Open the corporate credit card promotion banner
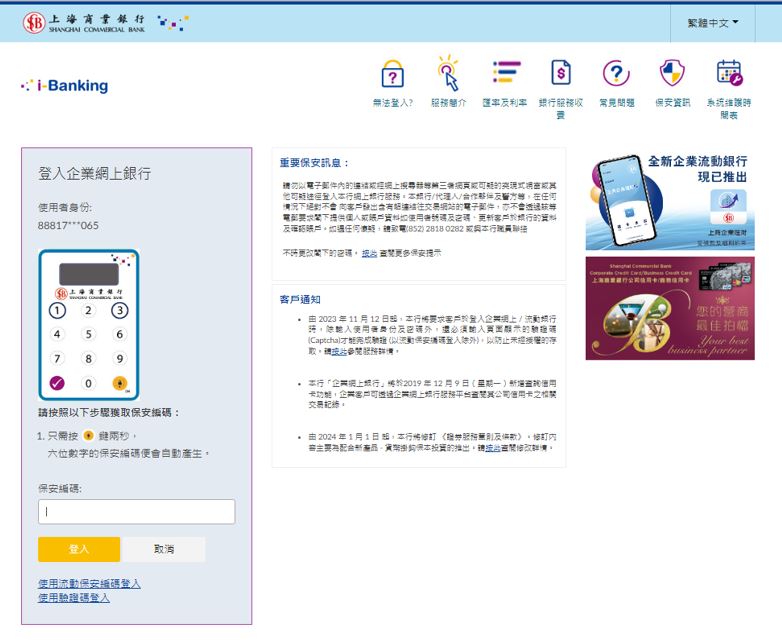This screenshot has width=782, height=642. 670,308
